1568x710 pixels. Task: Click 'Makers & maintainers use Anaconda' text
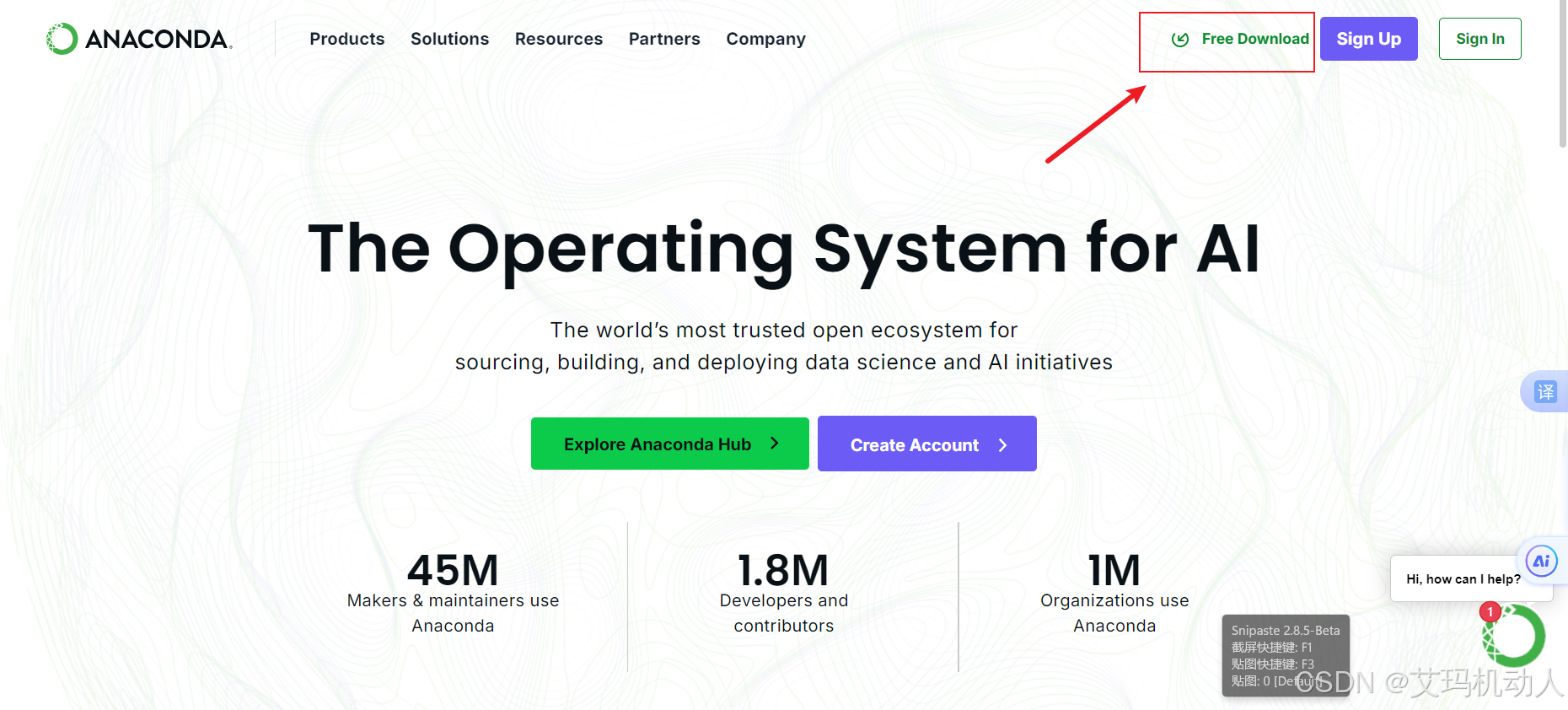point(453,613)
